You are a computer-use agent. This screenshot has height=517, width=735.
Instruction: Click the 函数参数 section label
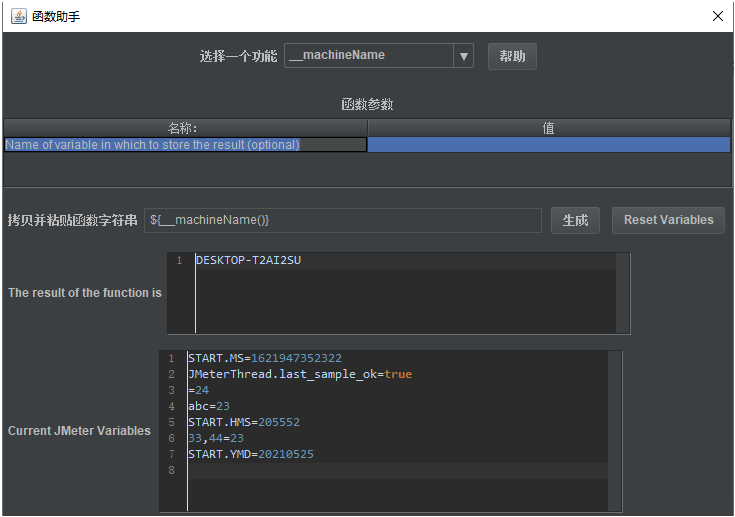[x=367, y=104]
